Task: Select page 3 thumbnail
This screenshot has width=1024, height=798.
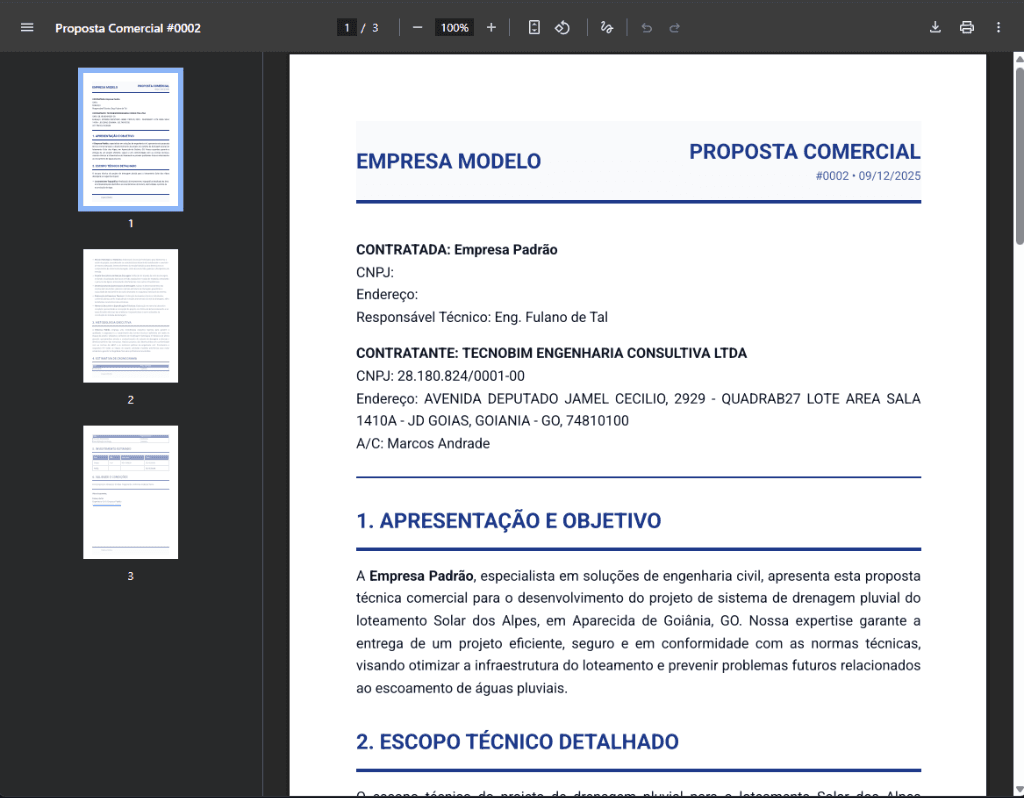Action: pos(130,491)
